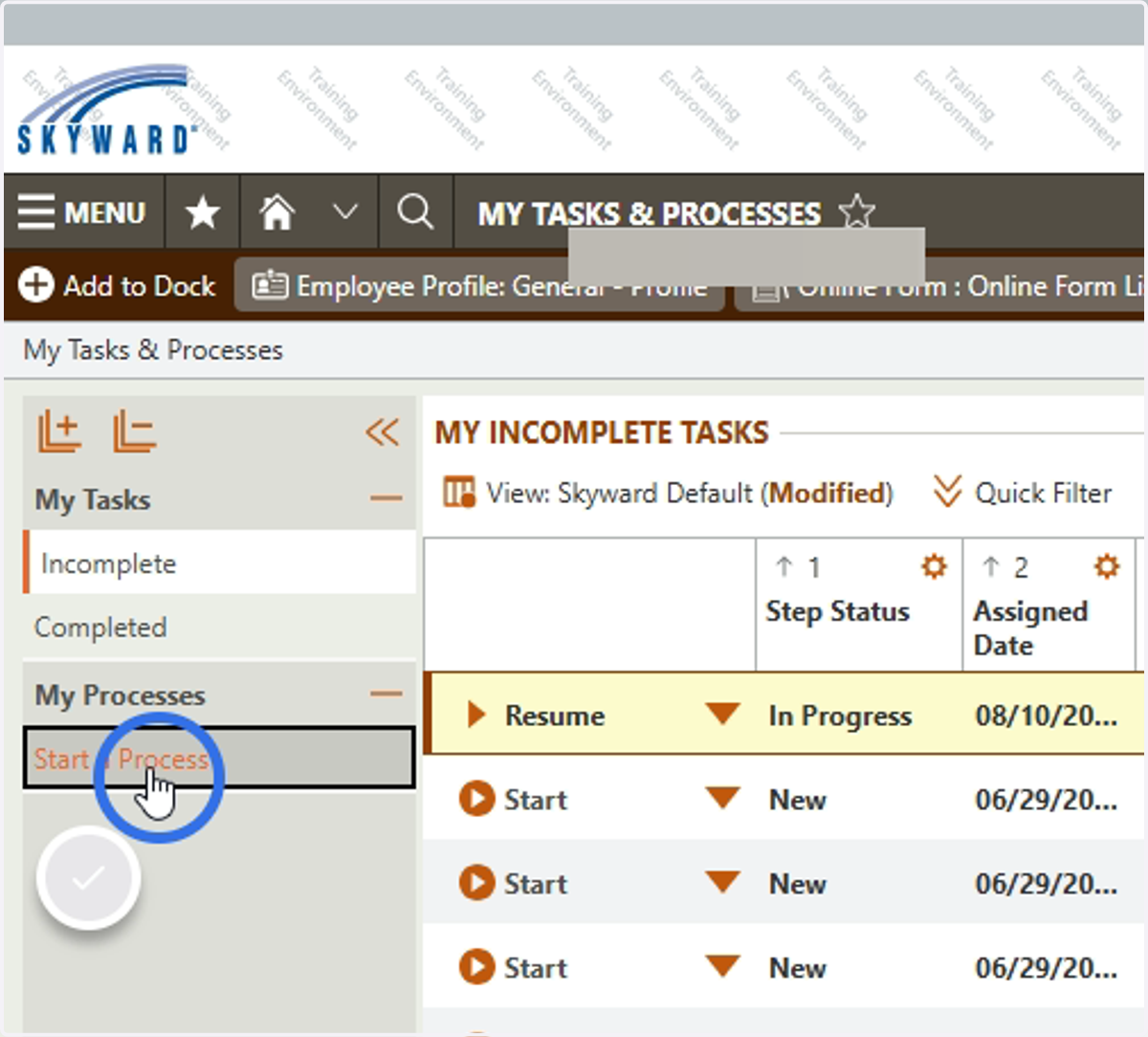Expand the triangle on the Resume row
This screenshot has width=1148, height=1037.
click(475, 715)
